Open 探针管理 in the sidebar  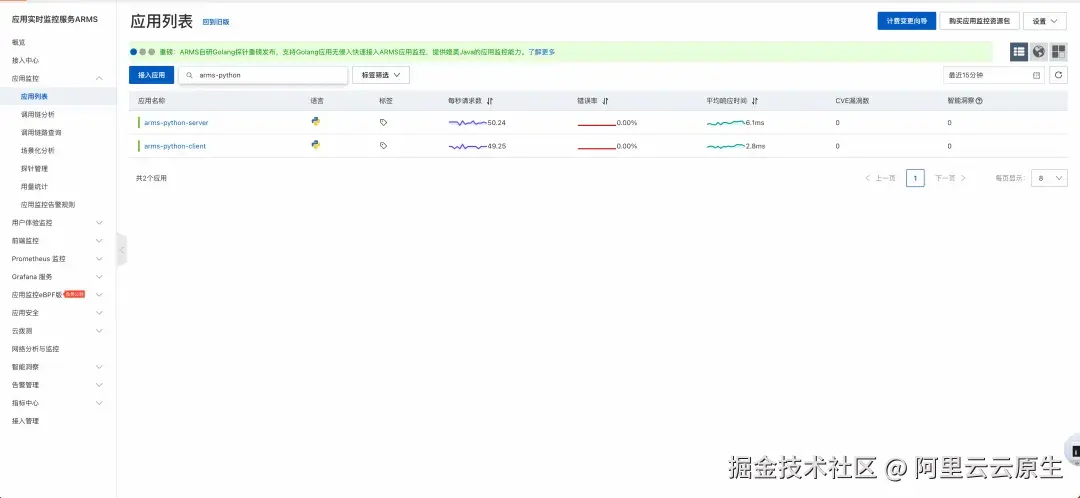34,169
